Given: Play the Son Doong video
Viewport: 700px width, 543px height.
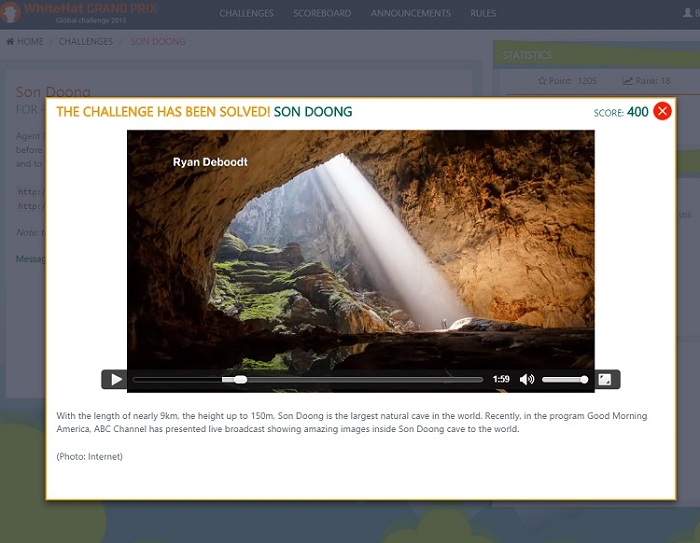Looking at the screenshot, I should 116,380.
